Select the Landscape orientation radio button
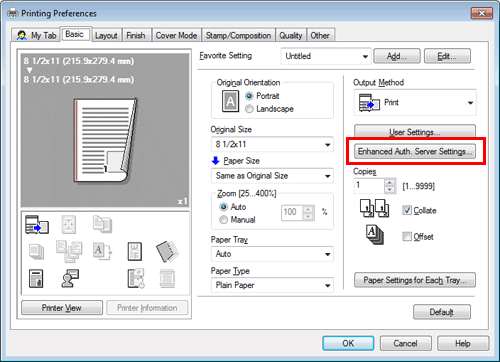Image resolution: width=500 pixels, height=362 pixels. click(249, 109)
